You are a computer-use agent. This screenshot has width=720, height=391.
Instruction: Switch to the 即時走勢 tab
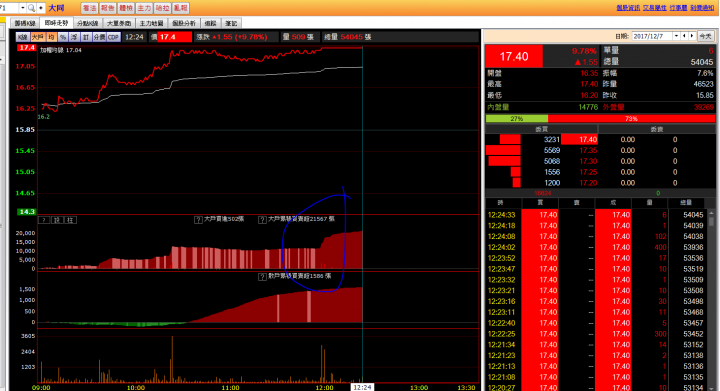(56, 23)
